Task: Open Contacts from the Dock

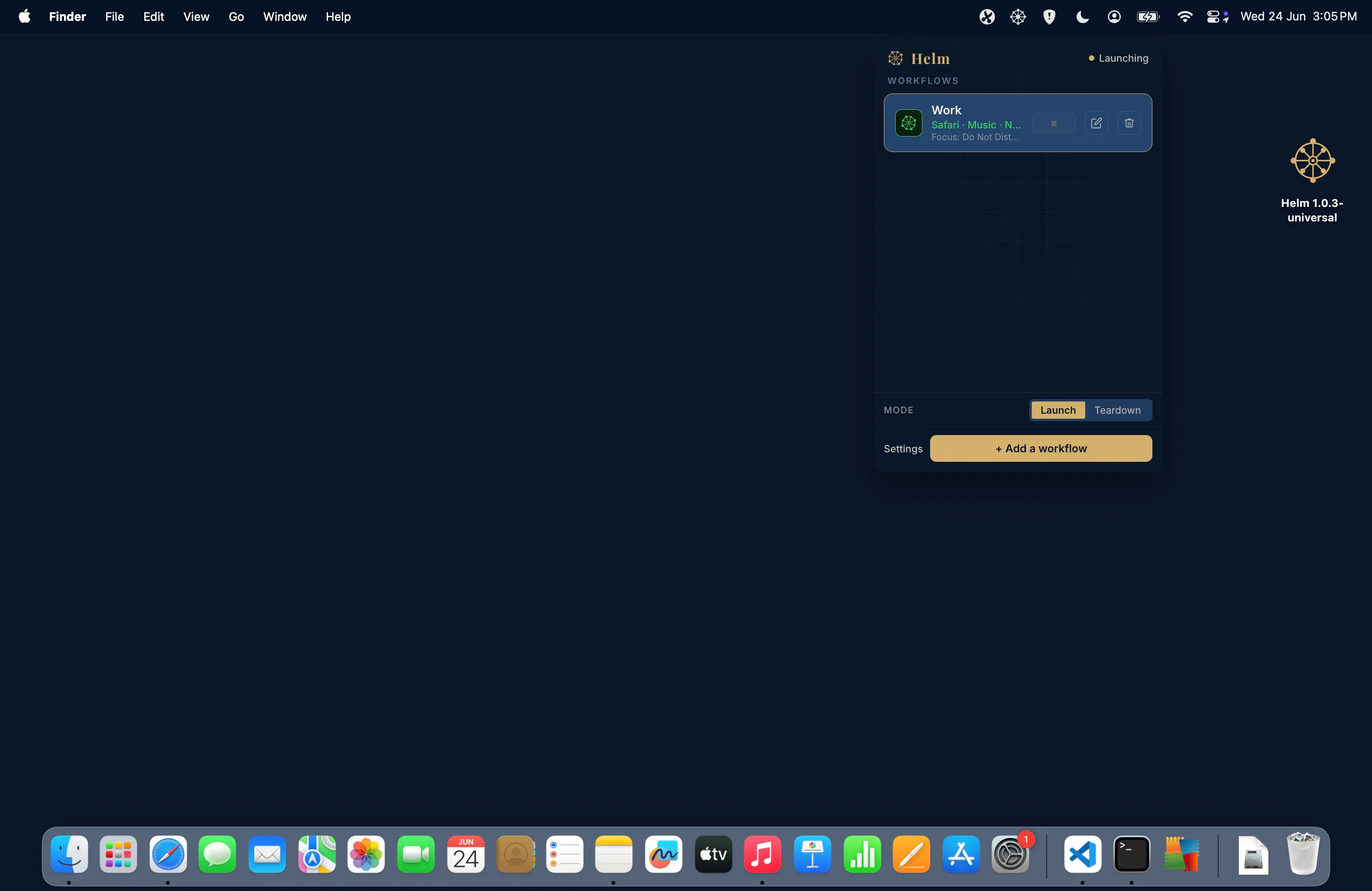Action: point(515,853)
